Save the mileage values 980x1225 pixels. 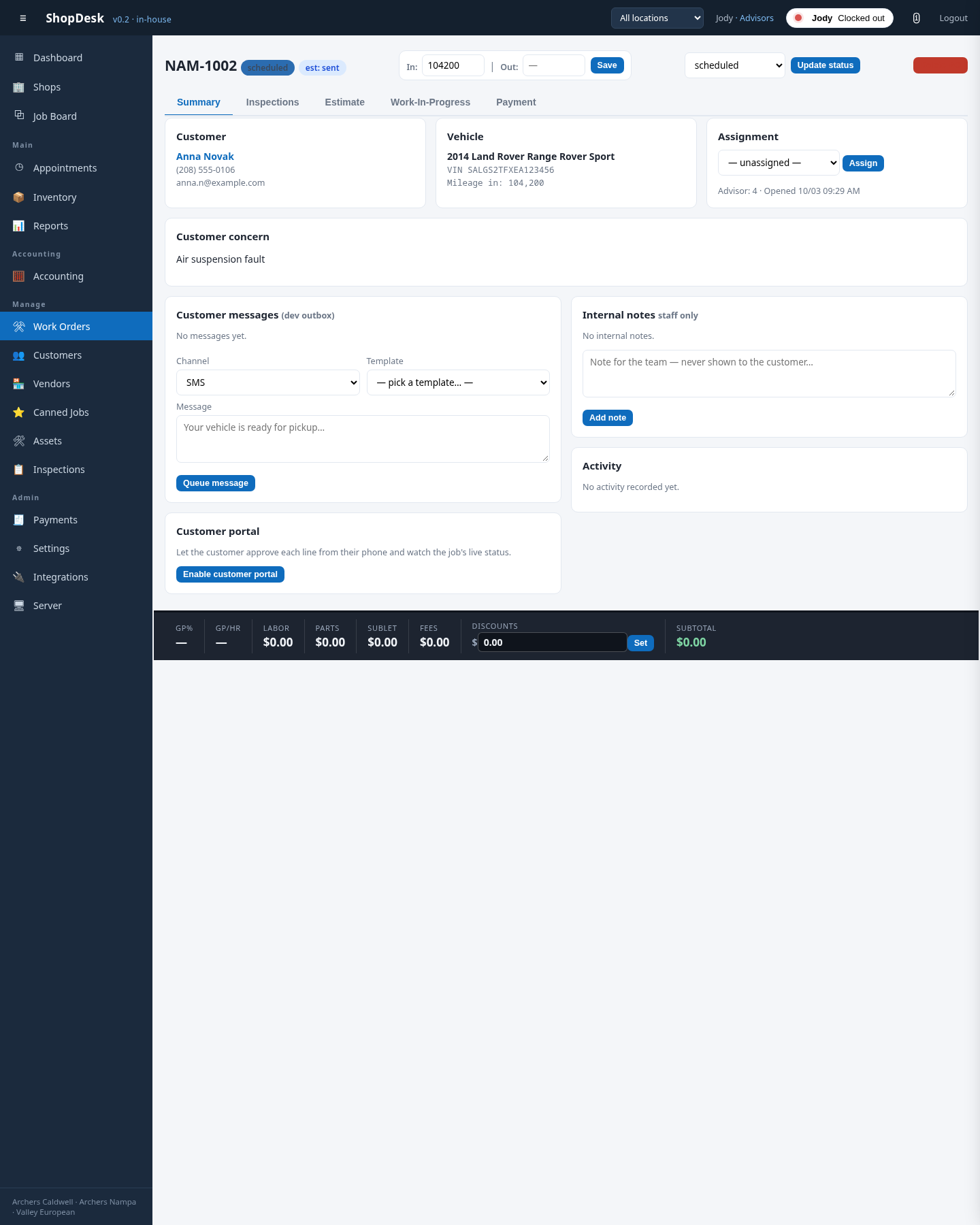pos(607,65)
